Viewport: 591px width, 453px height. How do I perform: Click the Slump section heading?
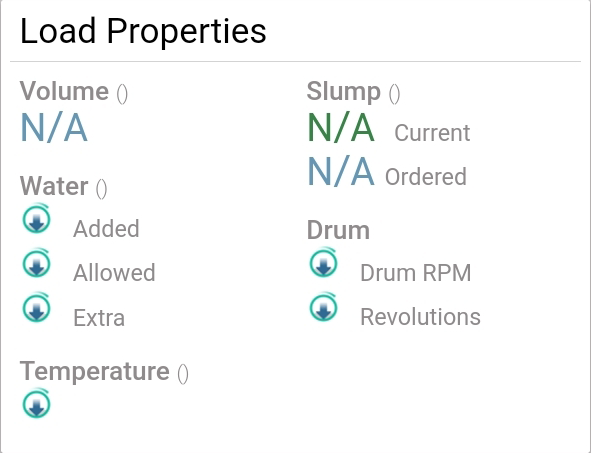coord(344,92)
